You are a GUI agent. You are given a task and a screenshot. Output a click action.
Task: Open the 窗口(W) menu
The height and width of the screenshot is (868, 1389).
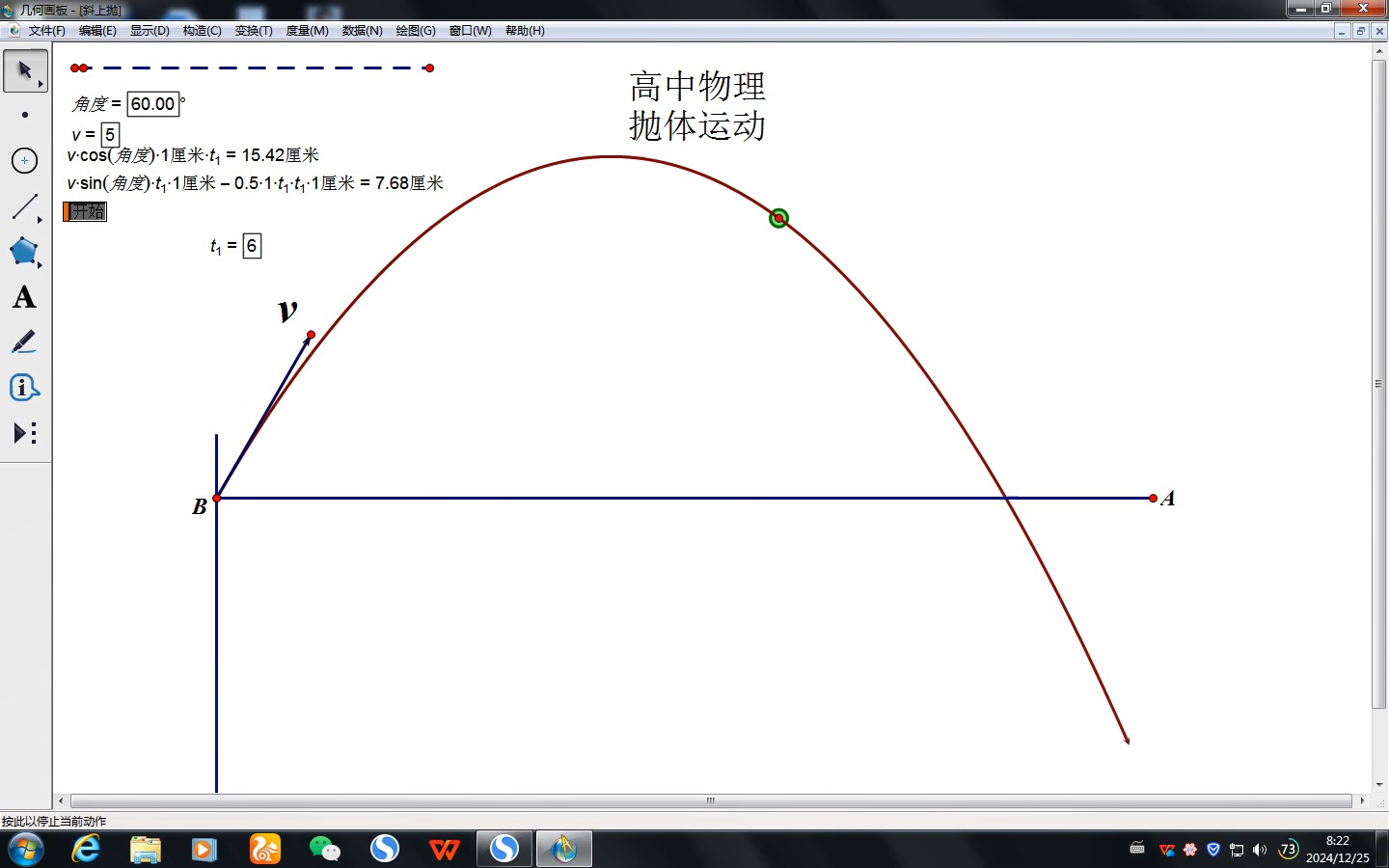[470, 31]
